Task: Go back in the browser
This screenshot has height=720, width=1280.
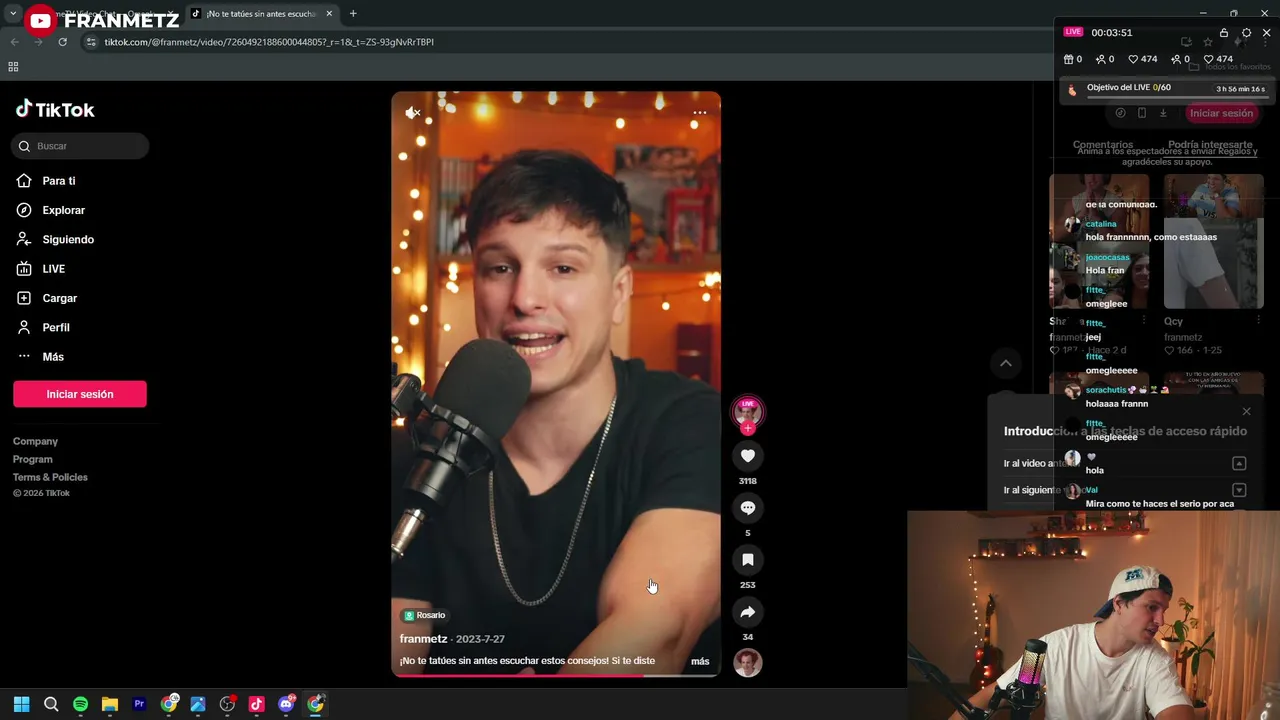Action: (x=15, y=42)
